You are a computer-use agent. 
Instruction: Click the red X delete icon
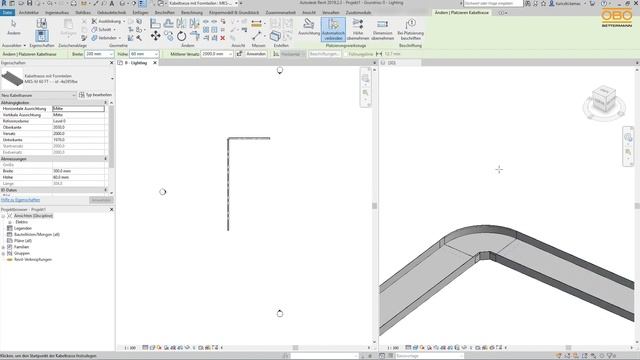(x=223, y=38)
